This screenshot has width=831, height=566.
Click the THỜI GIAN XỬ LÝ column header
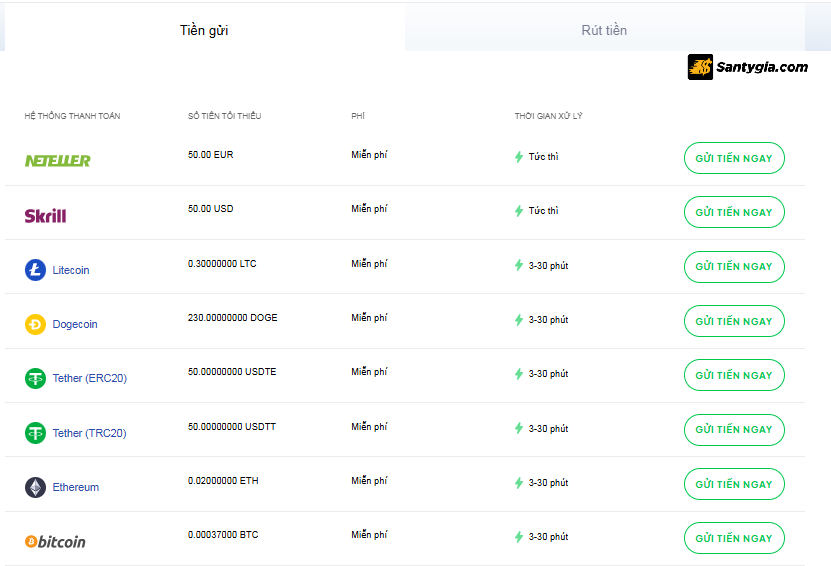click(549, 116)
